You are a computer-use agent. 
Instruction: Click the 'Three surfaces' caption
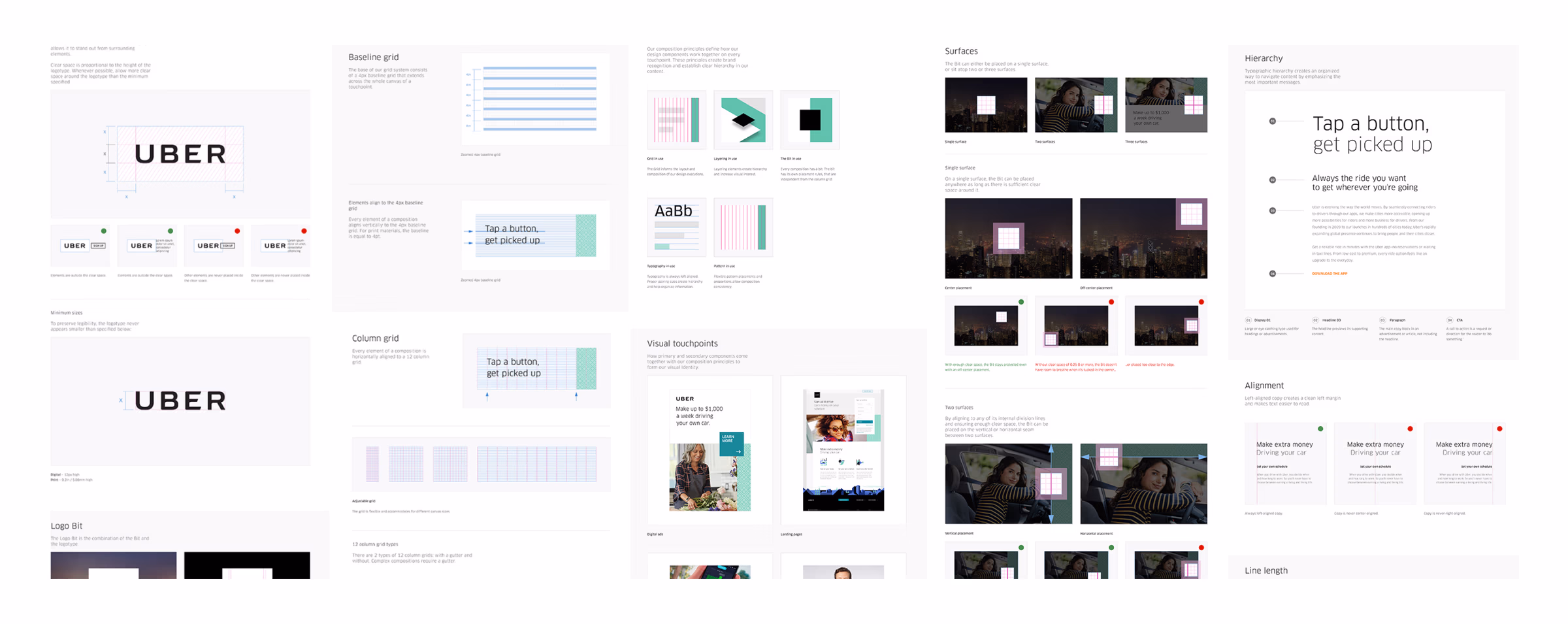click(1136, 142)
